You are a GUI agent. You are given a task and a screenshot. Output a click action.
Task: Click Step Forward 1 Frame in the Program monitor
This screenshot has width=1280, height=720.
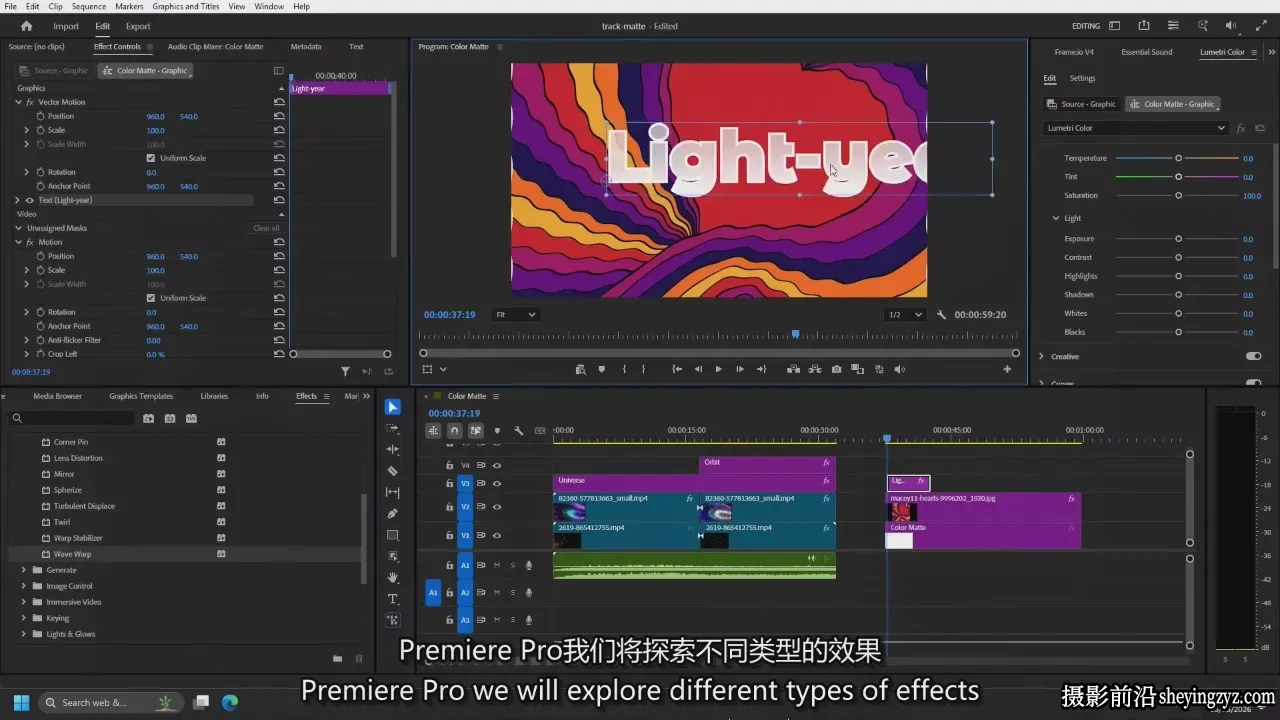click(740, 369)
